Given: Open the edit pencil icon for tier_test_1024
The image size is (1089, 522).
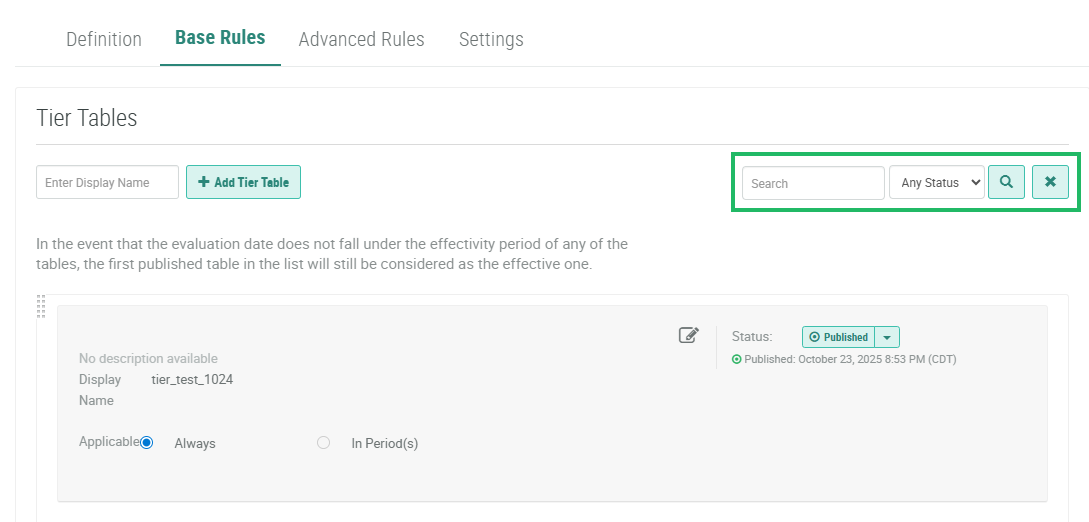Looking at the screenshot, I should coord(688,335).
